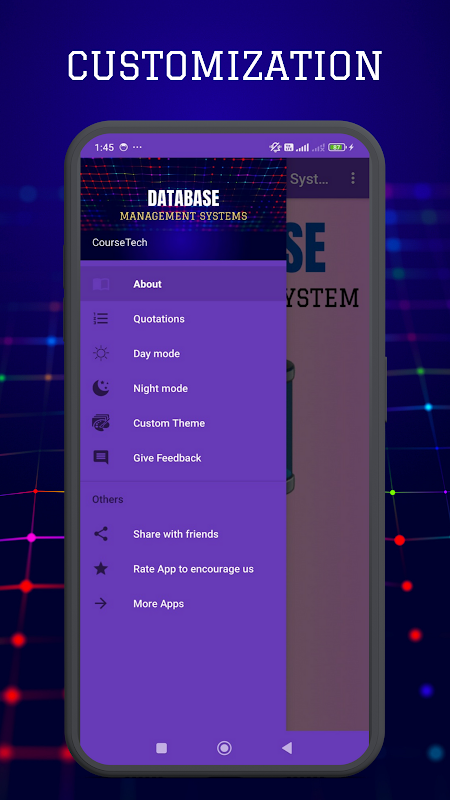This screenshot has width=450, height=800.
Task: Click the book icon beside About
Action: [101, 284]
